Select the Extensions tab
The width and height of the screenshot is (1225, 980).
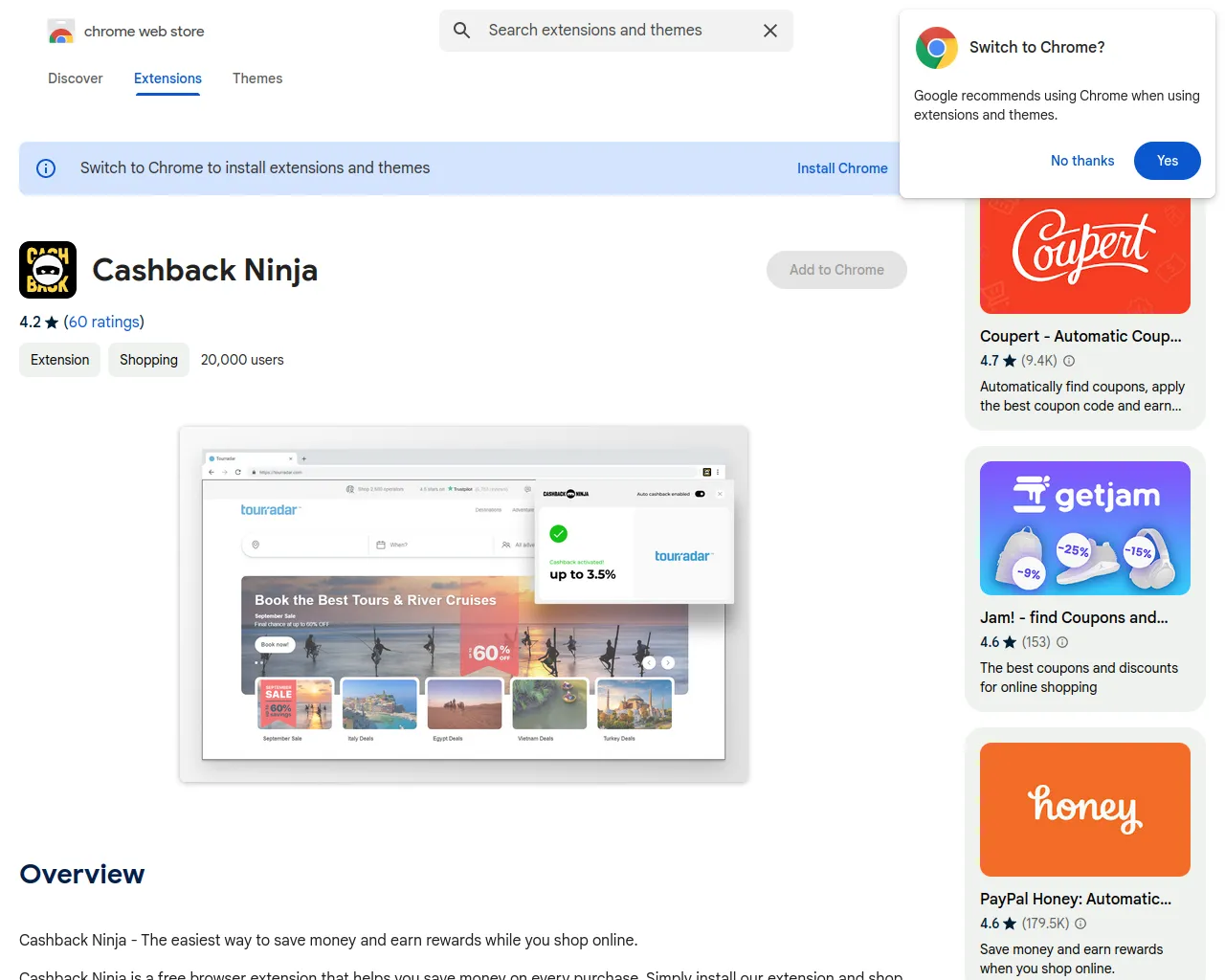167,78
